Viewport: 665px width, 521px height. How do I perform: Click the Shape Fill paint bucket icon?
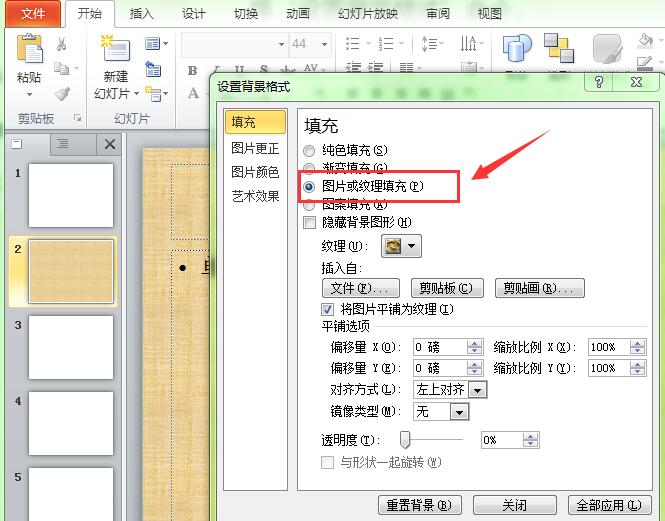point(645,41)
